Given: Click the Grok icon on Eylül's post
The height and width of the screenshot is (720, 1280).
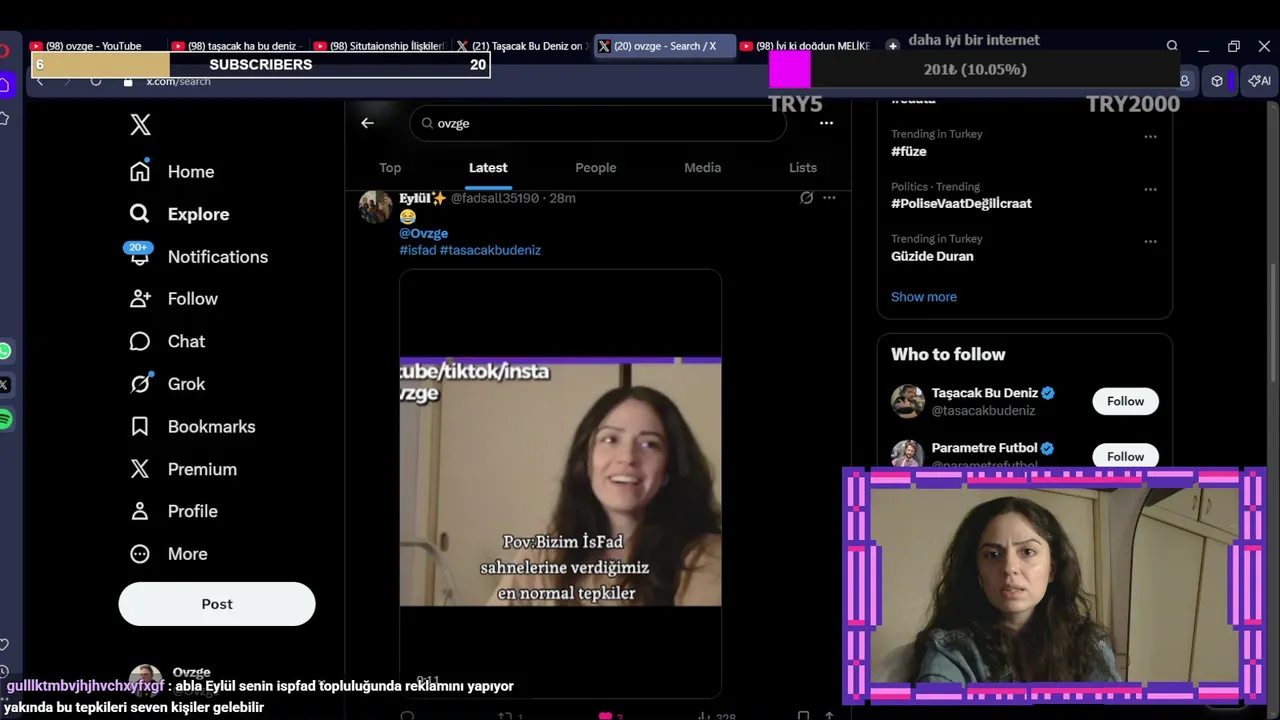Looking at the screenshot, I should coord(806,198).
